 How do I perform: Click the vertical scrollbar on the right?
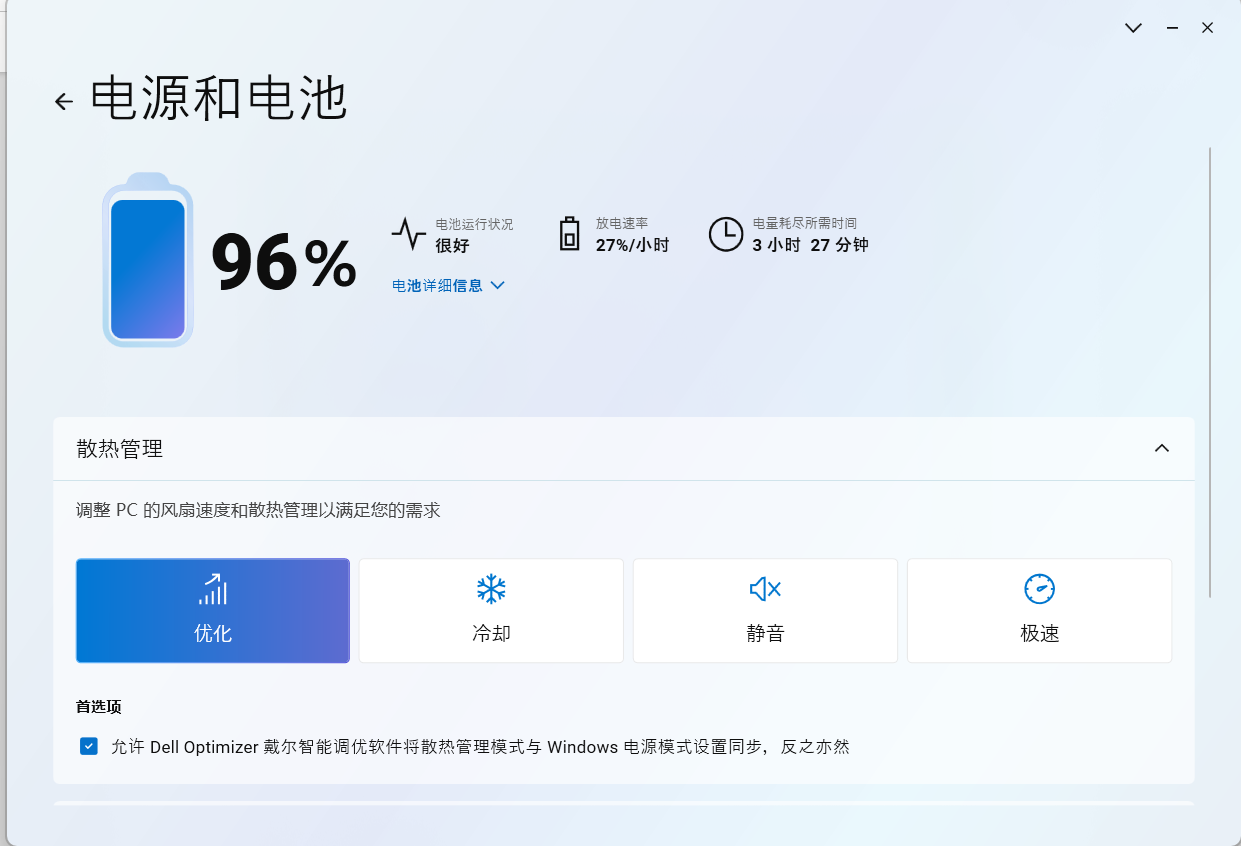click(x=1210, y=370)
